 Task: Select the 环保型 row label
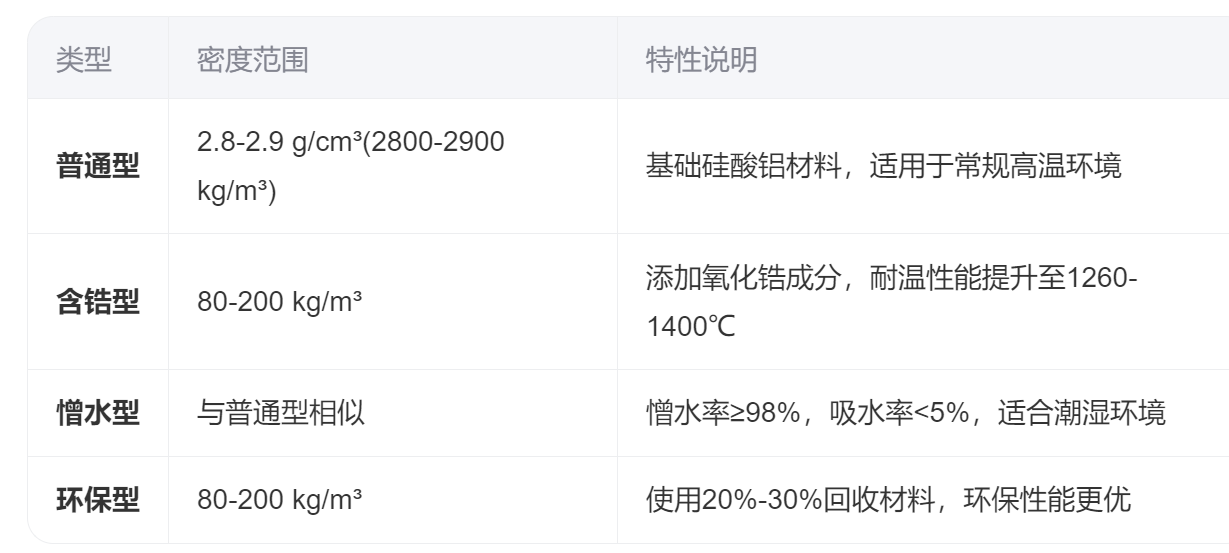[x=97, y=500]
